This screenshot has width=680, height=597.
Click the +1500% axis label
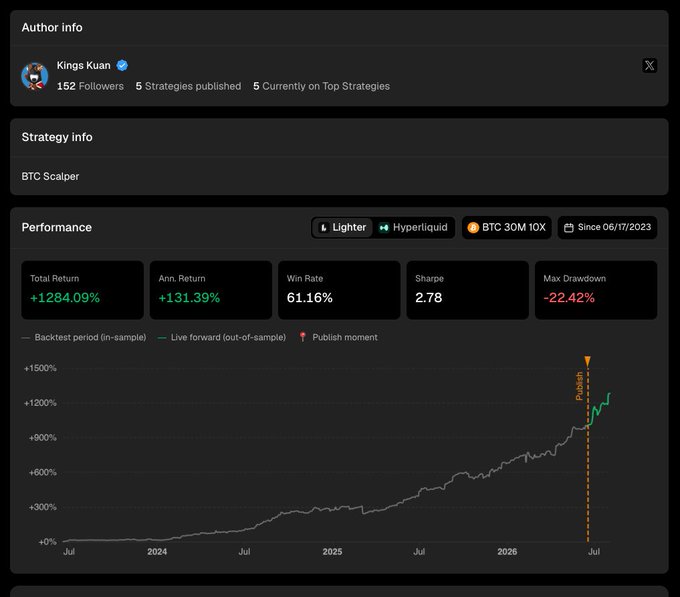40,368
